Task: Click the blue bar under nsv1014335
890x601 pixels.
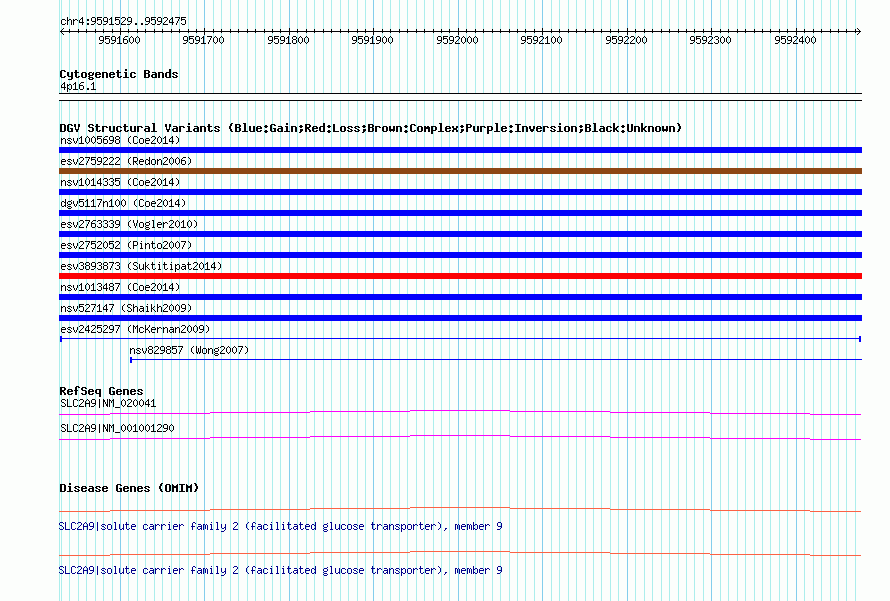Action: pos(460,192)
